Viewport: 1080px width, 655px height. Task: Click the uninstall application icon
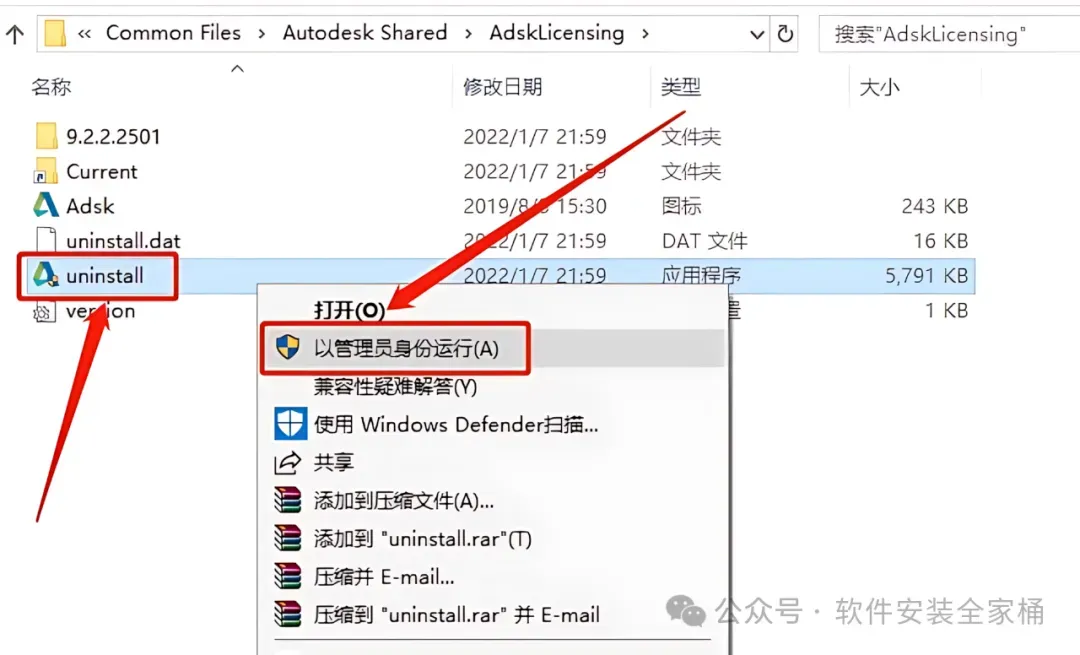pyautogui.click(x=45, y=275)
